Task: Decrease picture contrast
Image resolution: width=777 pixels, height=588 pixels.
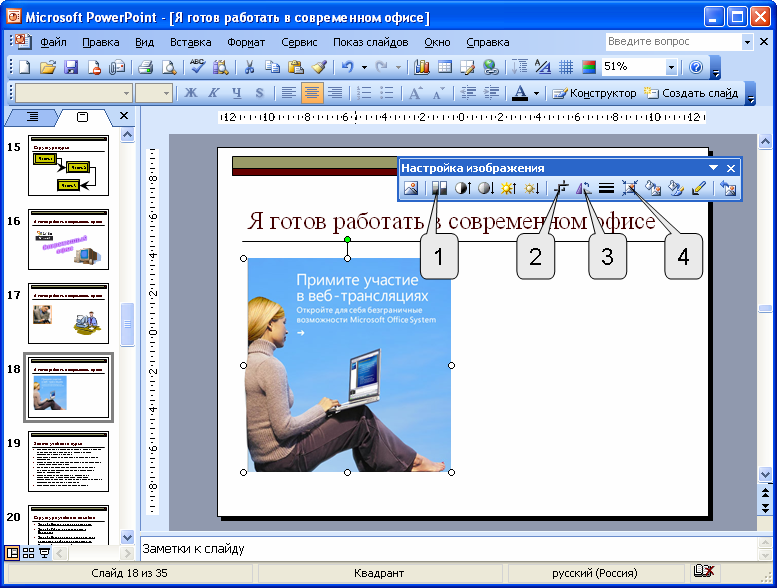Action: tap(486, 188)
